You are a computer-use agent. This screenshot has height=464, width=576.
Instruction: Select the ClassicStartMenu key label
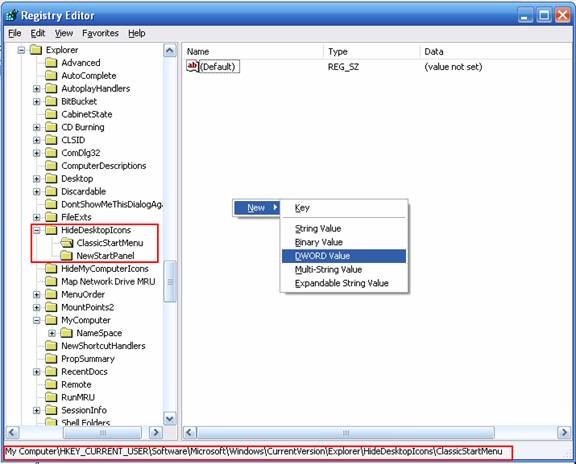pyautogui.click(x=110, y=243)
